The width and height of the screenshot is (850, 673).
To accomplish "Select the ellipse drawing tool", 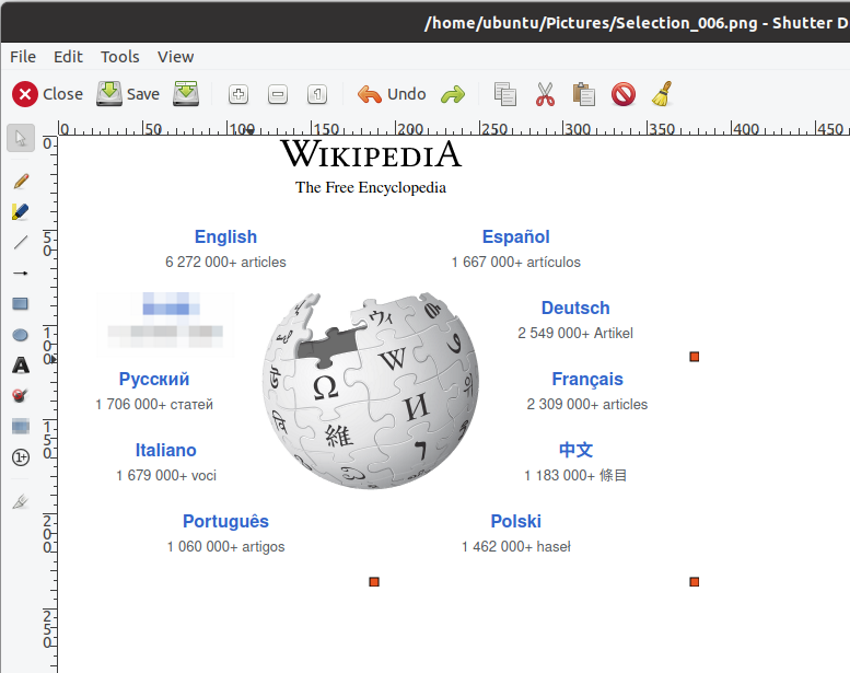I will pos(21,335).
